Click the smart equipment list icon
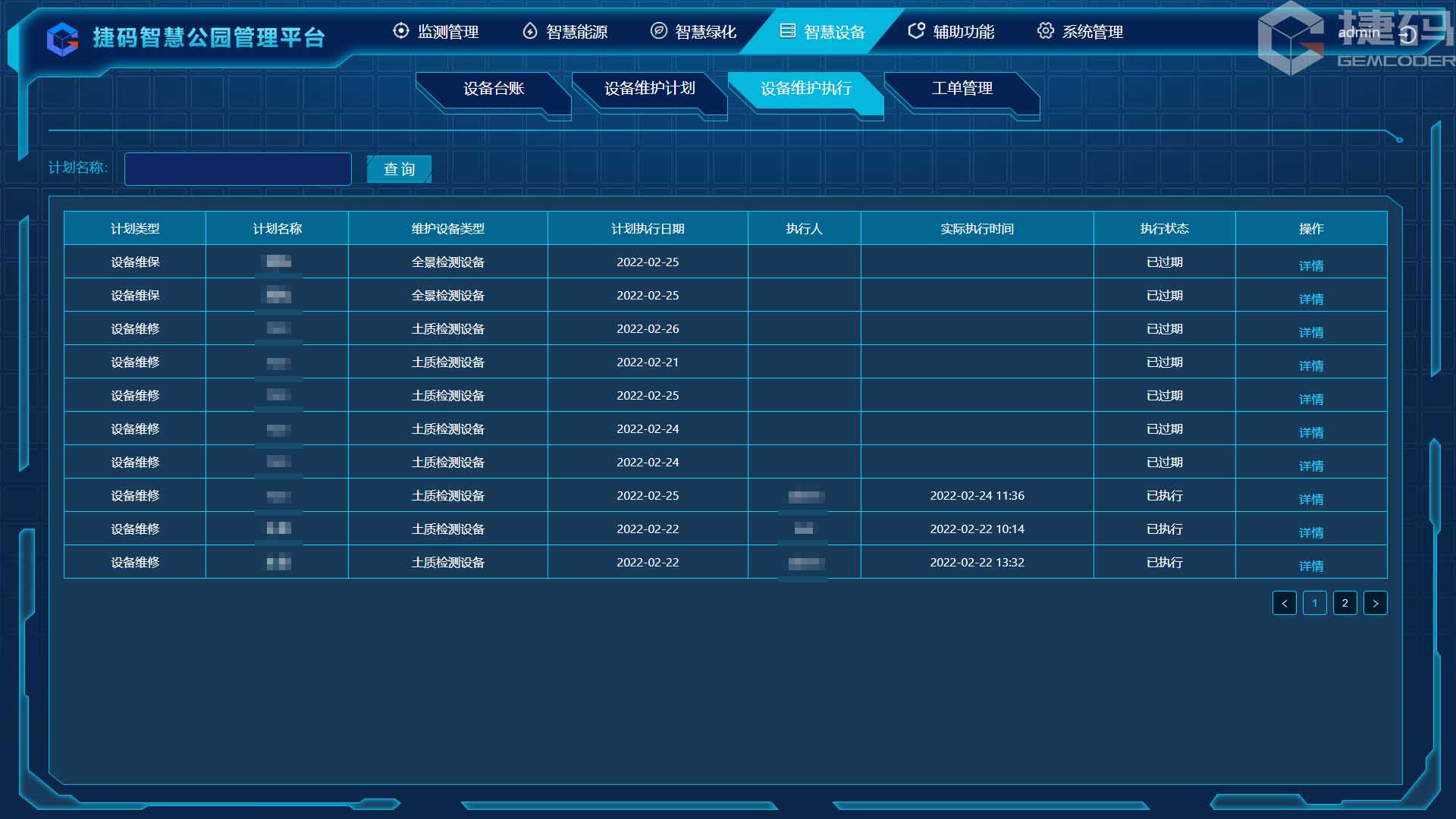The image size is (1456, 819). [788, 31]
